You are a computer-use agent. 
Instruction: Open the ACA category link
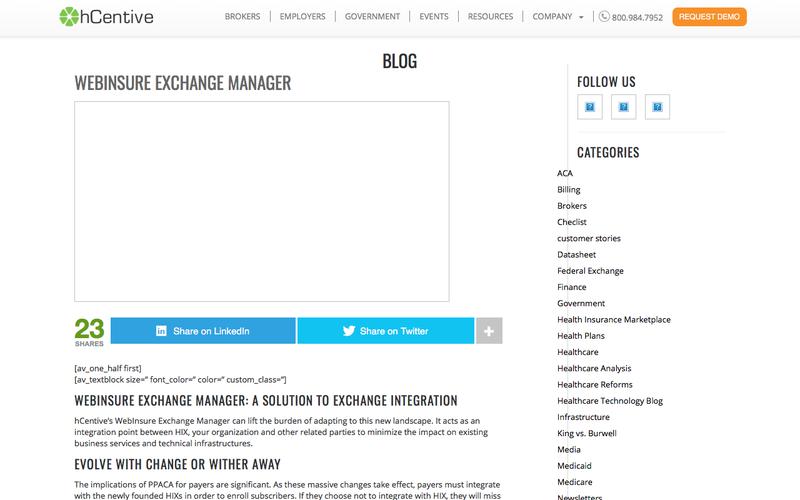pyautogui.click(x=565, y=173)
